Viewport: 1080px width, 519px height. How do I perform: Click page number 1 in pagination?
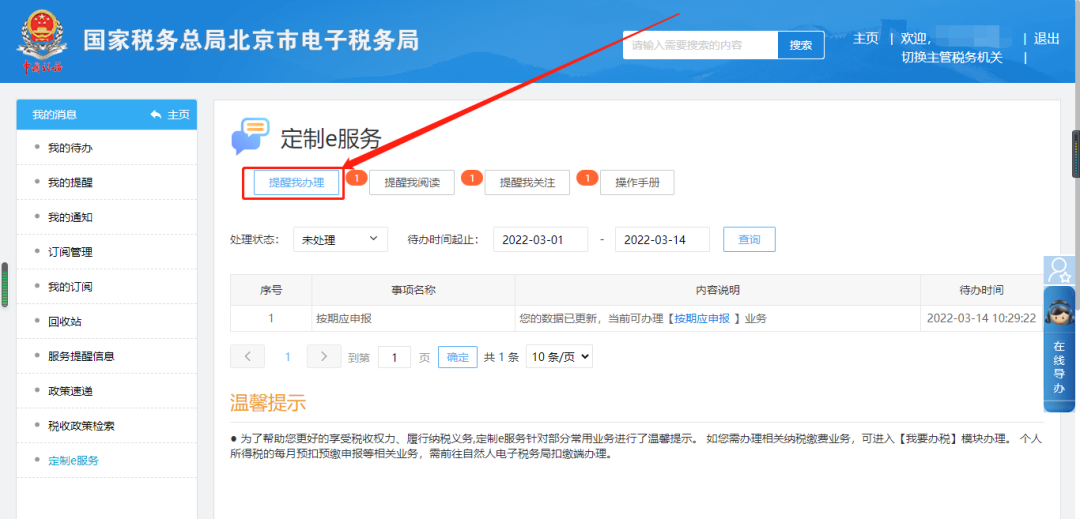coord(288,357)
